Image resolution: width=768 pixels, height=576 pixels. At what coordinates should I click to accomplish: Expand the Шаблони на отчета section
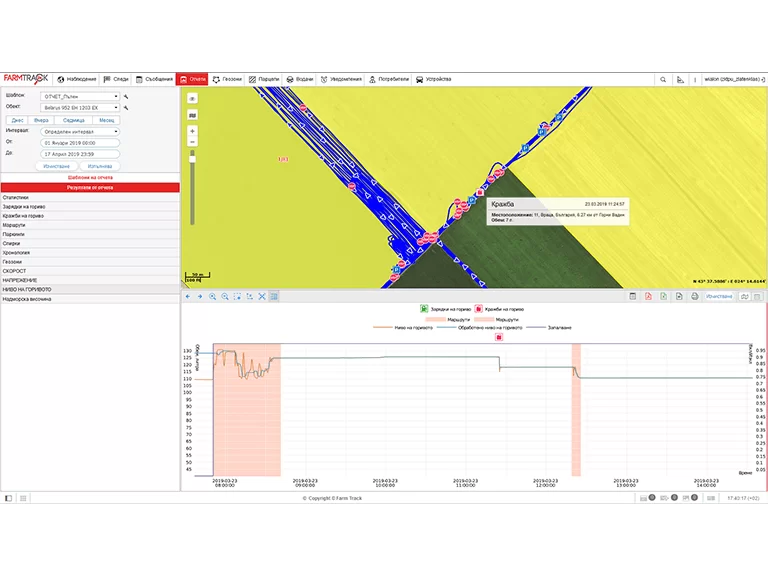(90, 177)
